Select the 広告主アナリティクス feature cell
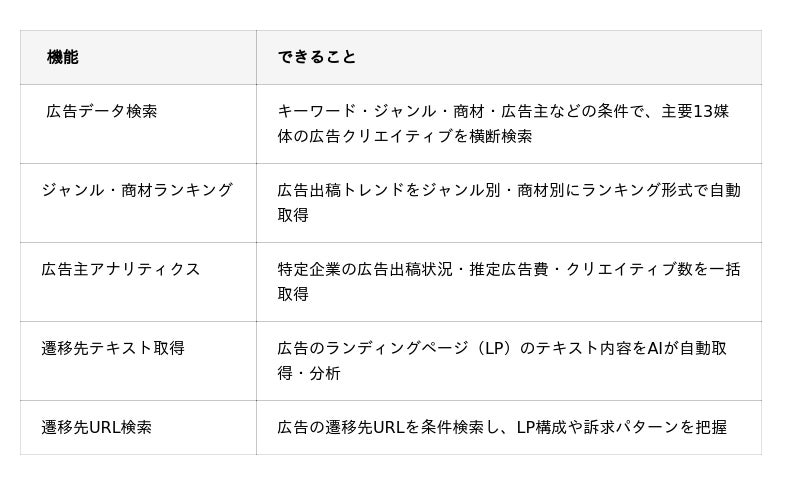800x485 pixels. click(x=120, y=269)
